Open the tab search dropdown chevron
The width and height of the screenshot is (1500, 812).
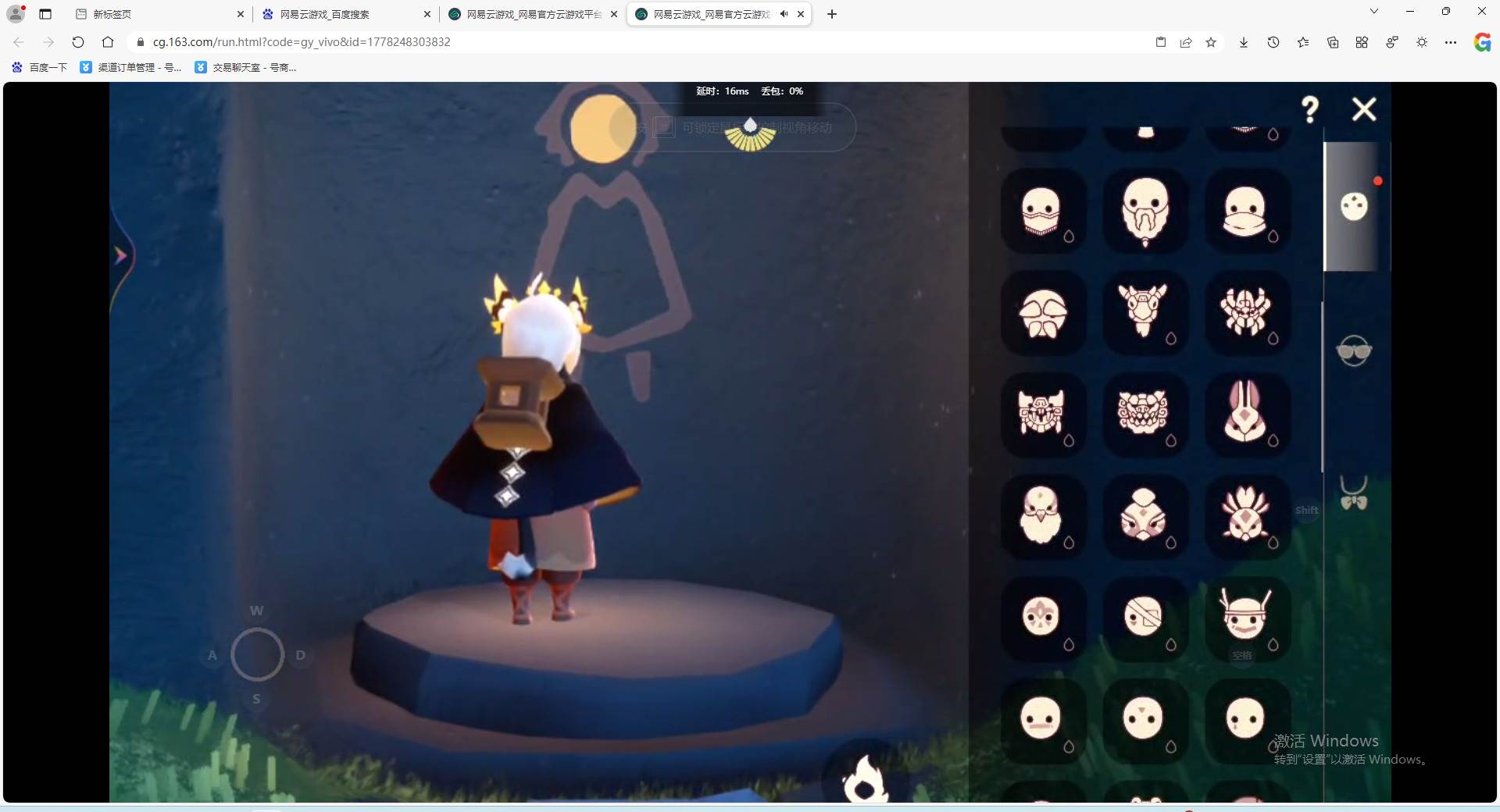coord(1374,12)
